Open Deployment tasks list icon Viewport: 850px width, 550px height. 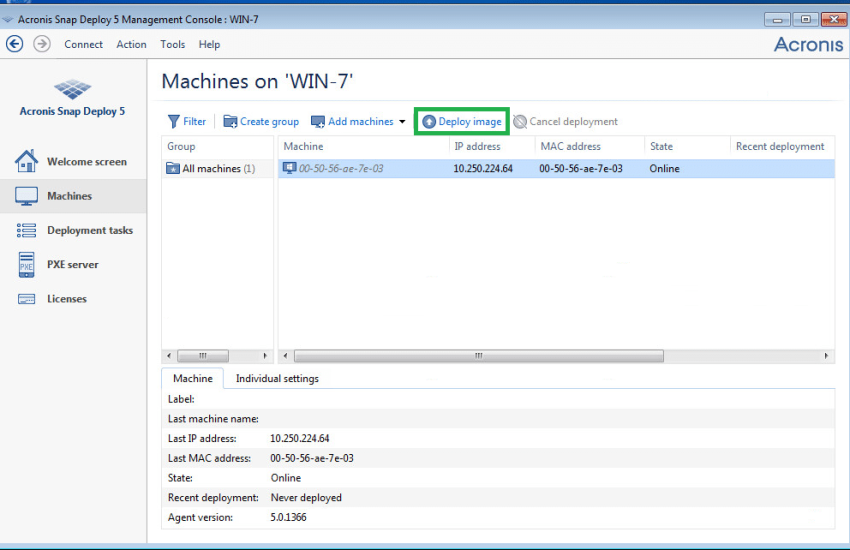click(x=26, y=230)
